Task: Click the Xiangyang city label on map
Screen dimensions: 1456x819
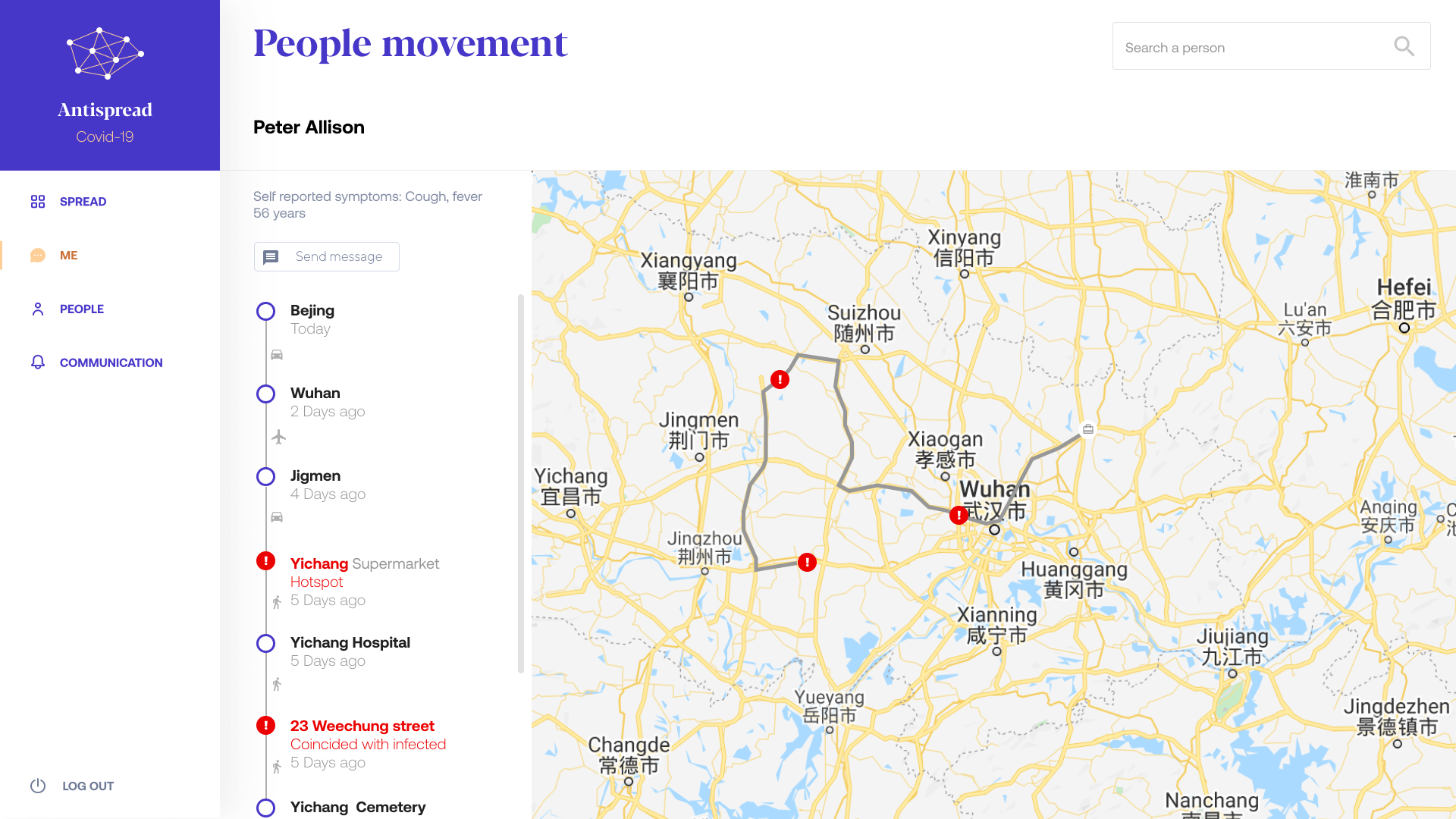Action: click(689, 271)
